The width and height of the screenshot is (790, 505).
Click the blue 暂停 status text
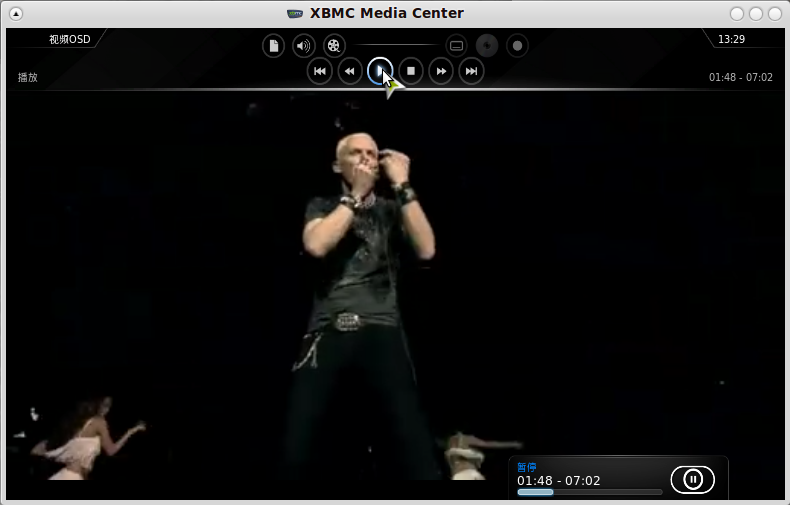[x=526, y=467]
